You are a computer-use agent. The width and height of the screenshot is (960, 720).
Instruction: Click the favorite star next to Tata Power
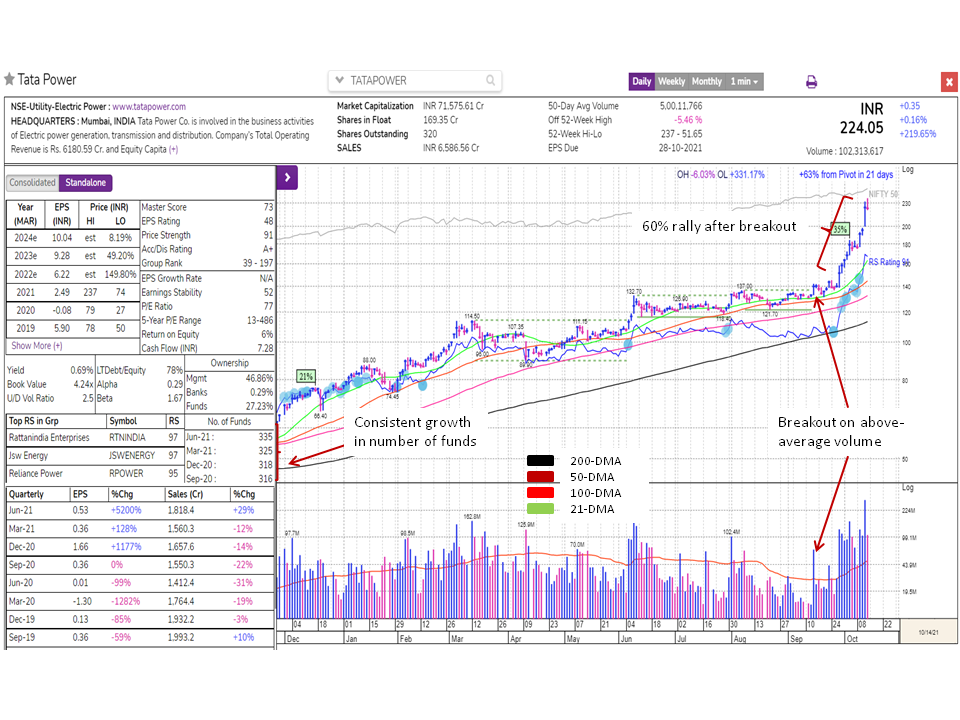tap(9, 79)
